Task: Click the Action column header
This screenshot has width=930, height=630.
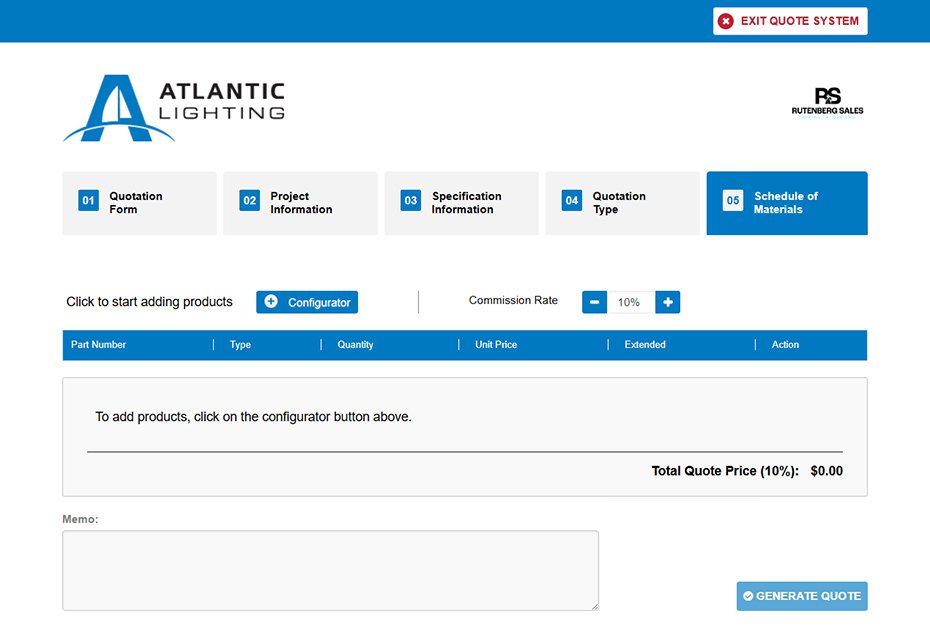Action: pyautogui.click(x=785, y=345)
